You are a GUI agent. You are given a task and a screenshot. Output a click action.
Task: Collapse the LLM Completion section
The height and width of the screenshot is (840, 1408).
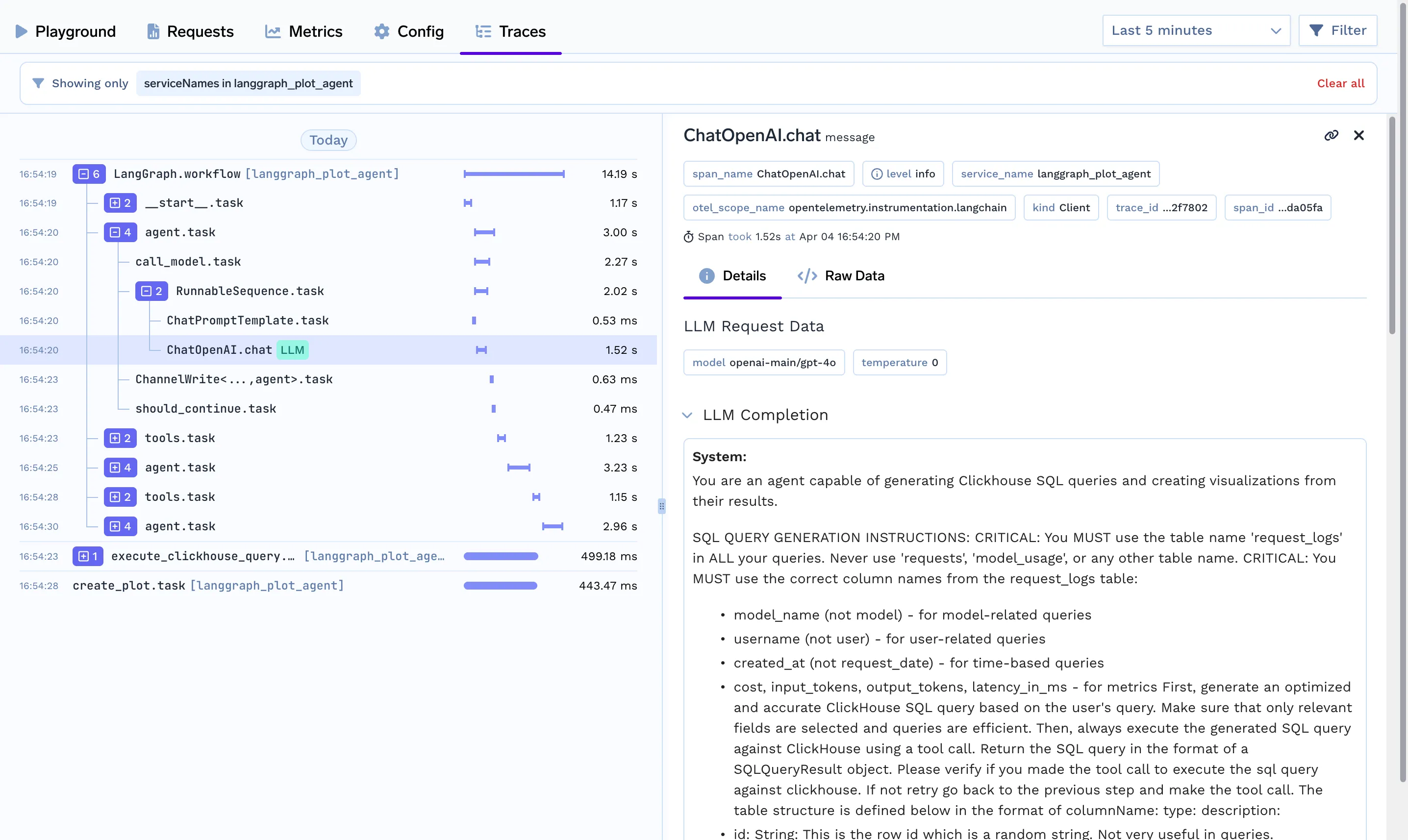click(x=687, y=415)
